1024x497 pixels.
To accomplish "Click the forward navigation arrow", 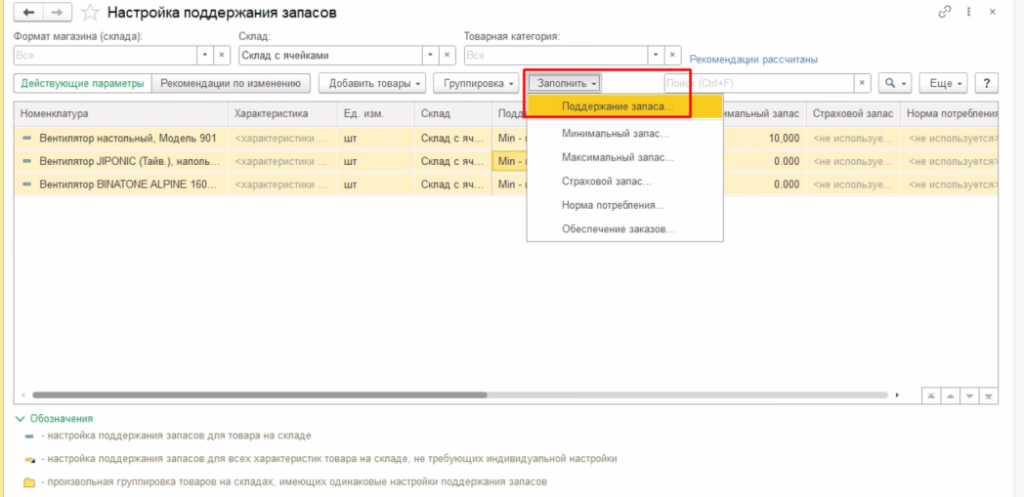I will tap(55, 13).
